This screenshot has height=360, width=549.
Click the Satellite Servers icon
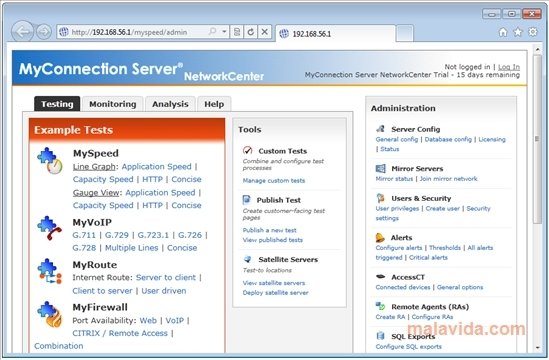click(x=248, y=259)
